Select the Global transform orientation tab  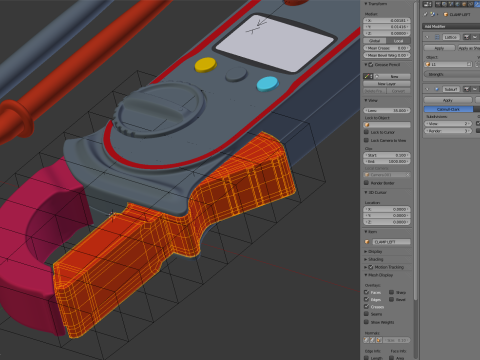tap(375, 41)
